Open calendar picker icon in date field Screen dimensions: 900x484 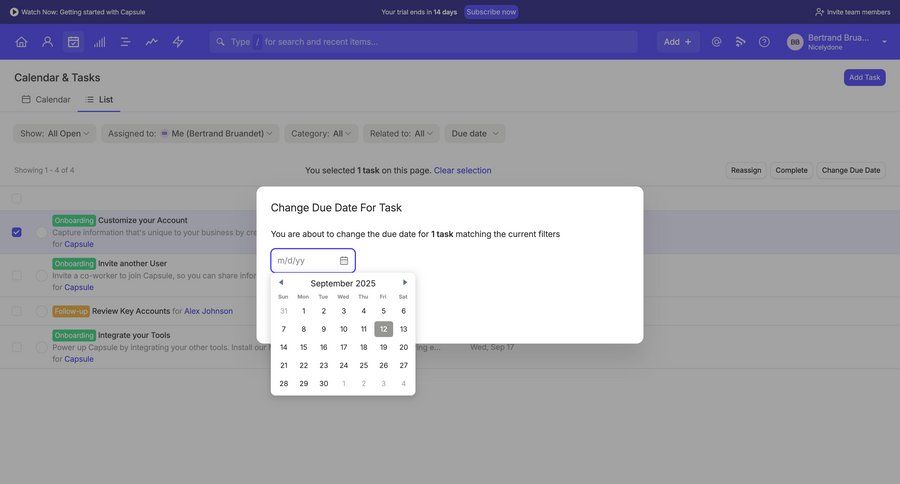click(344, 261)
